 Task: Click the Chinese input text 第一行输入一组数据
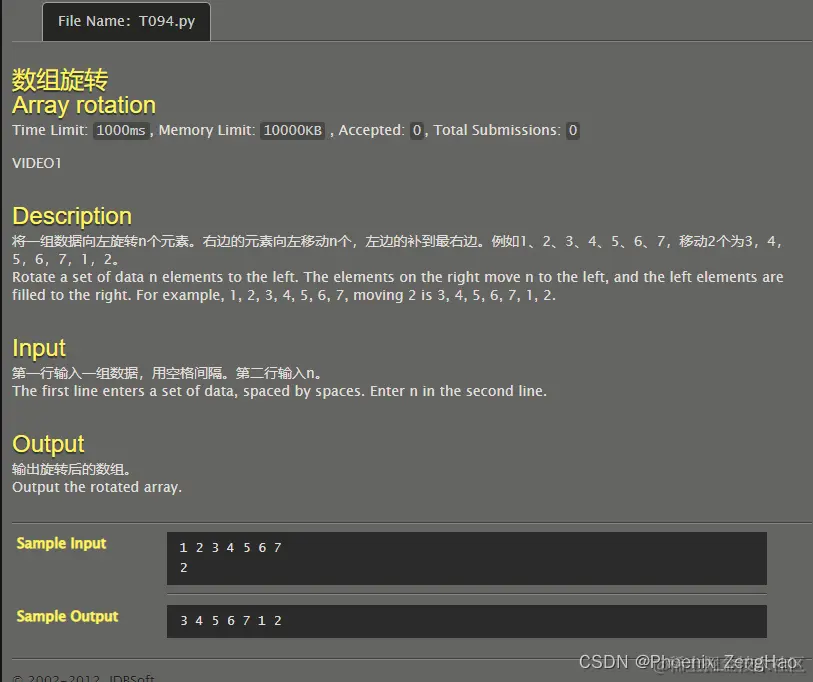[x=75, y=373]
